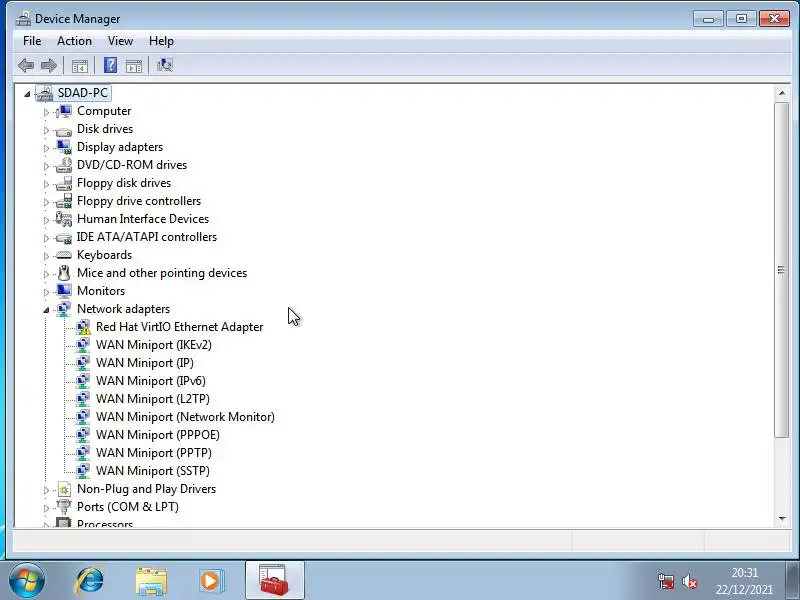Click the Floppy drive controllers icon
The height and width of the screenshot is (600, 800).
tap(64, 201)
